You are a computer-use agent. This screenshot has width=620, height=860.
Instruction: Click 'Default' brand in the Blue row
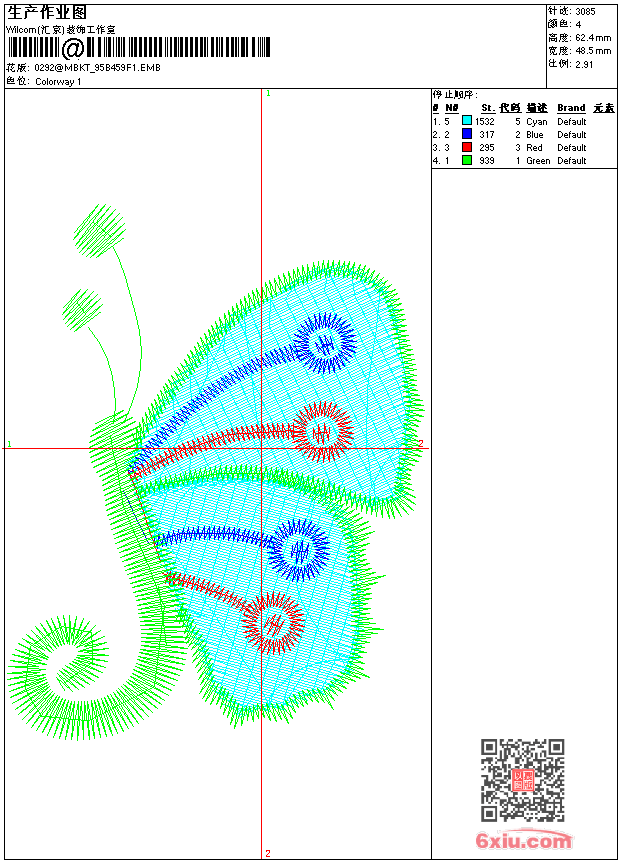click(572, 135)
